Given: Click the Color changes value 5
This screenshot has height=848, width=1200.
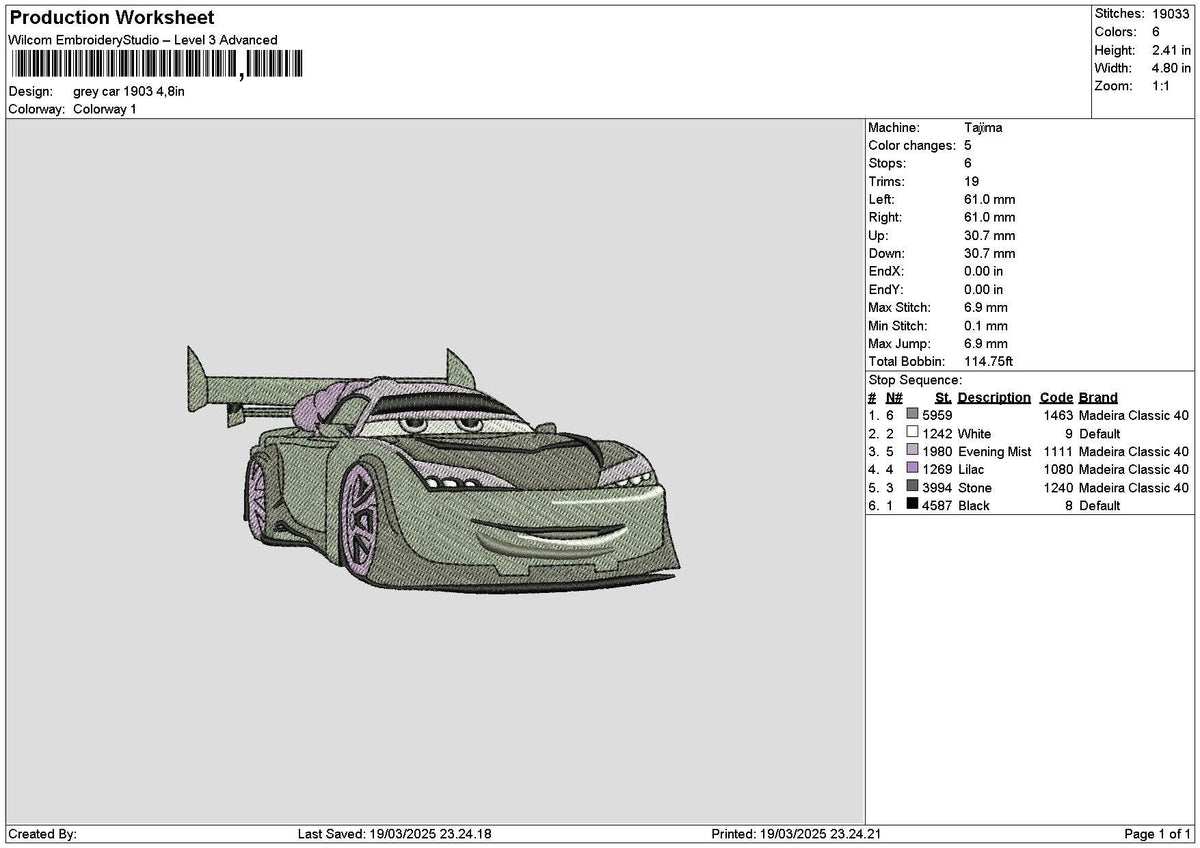Looking at the screenshot, I should (968, 146).
